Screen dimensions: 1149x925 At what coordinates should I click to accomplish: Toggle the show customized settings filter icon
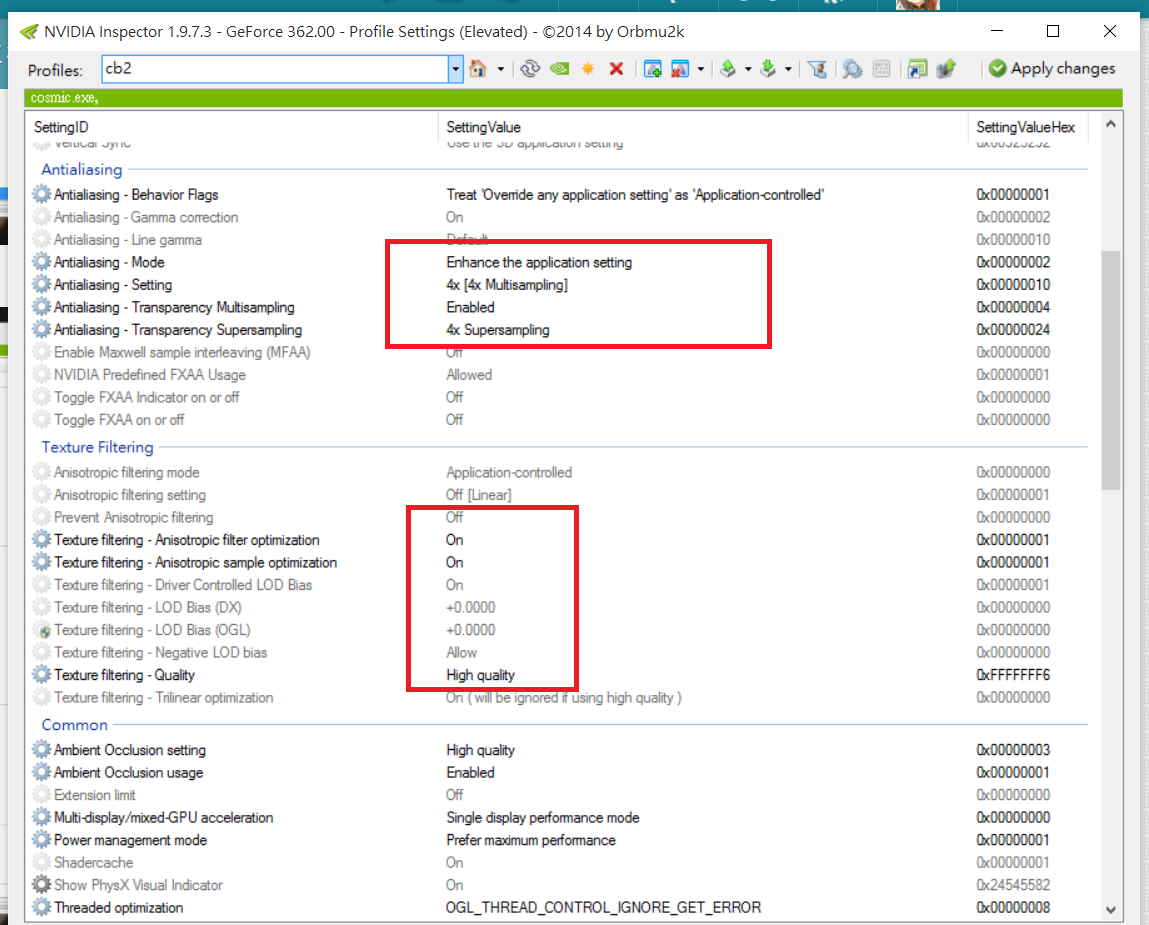(817, 69)
